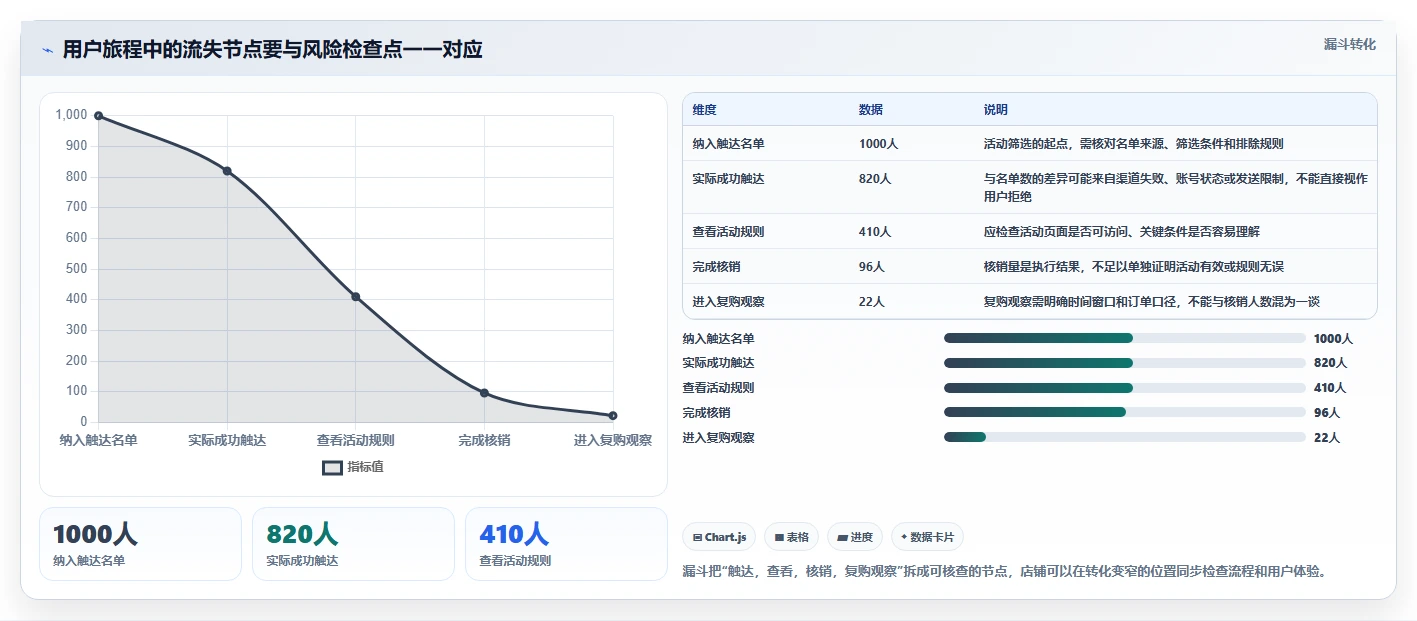Screen dimensions: 1417x621
Task: Click the progress bar for 完成核销
Action: pyautogui.click(x=1125, y=412)
